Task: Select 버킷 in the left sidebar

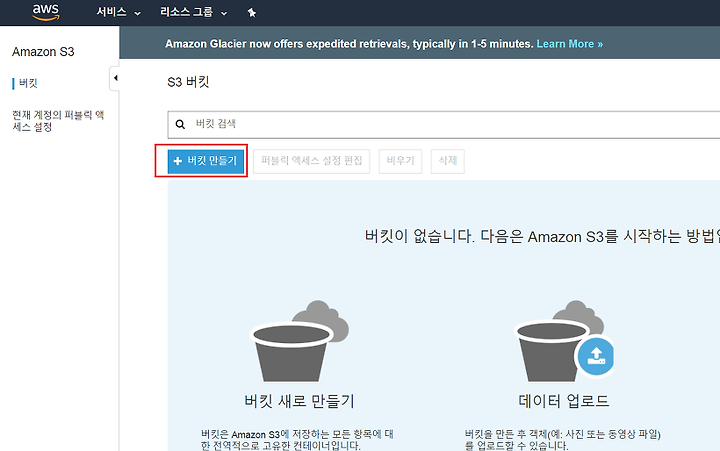Action: click(28, 83)
